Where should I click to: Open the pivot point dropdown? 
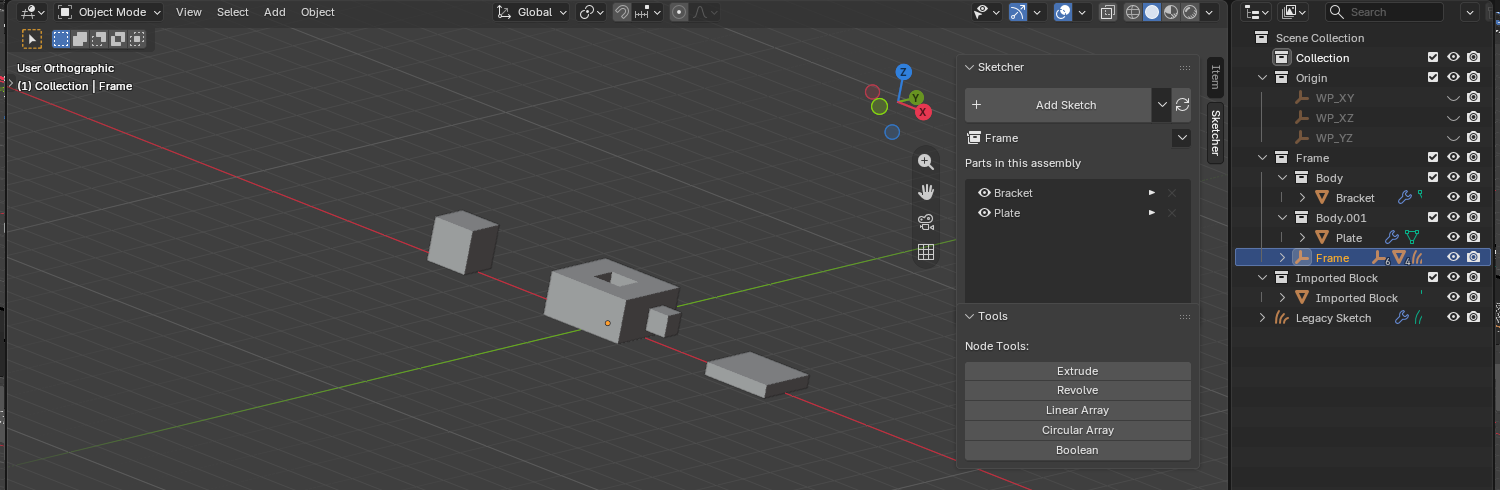point(592,12)
